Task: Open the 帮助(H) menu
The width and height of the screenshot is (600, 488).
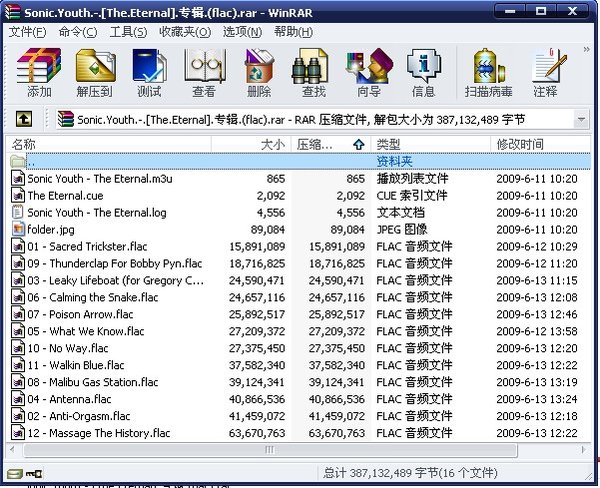Action: pos(293,32)
